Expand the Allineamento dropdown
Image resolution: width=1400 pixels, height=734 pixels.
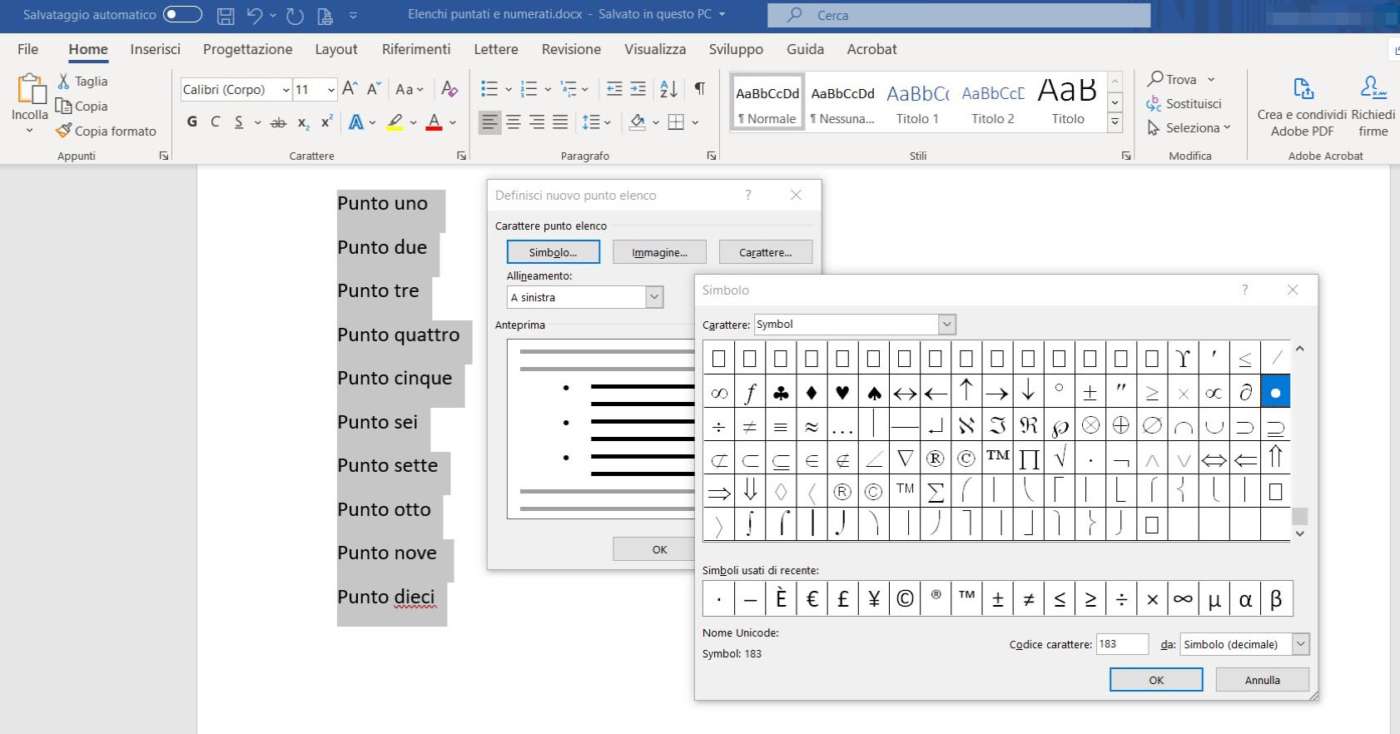click(x=654, y=297)
